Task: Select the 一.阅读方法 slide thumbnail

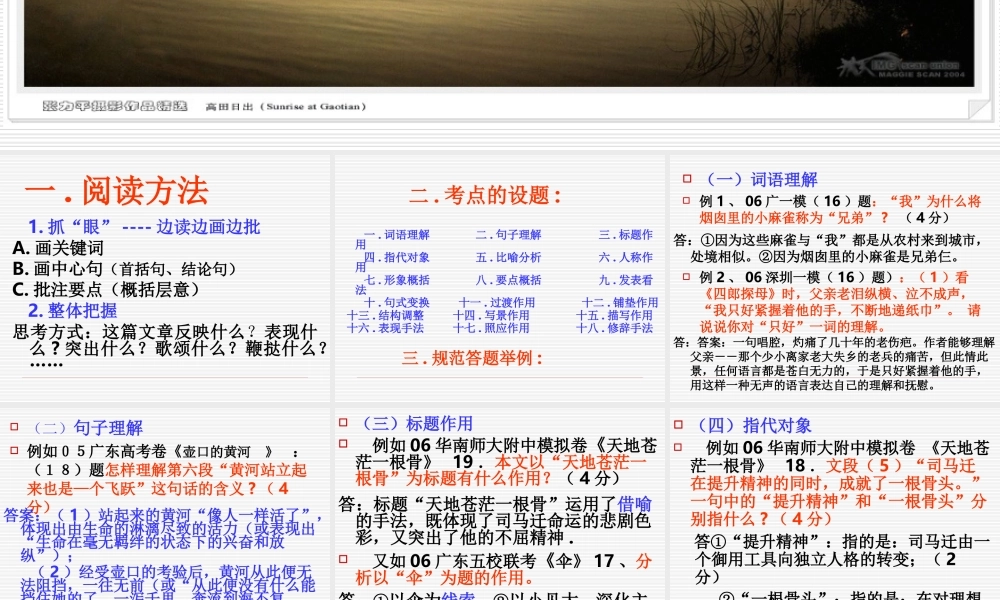Action: click(x=165, y=278)
